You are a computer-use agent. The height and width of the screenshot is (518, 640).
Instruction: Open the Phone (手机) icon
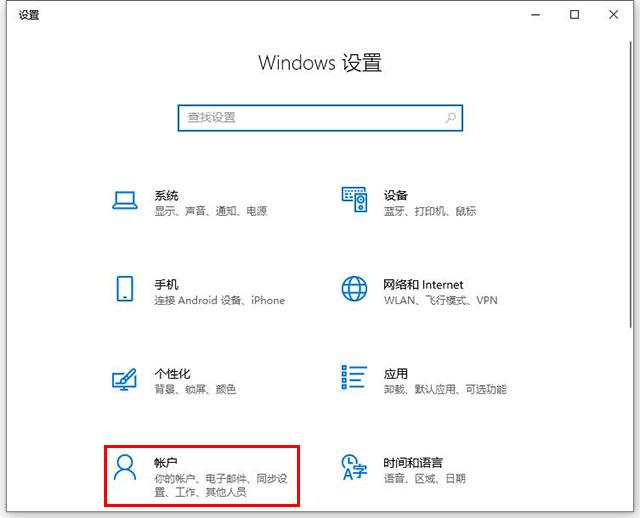(x=124, y=289)
